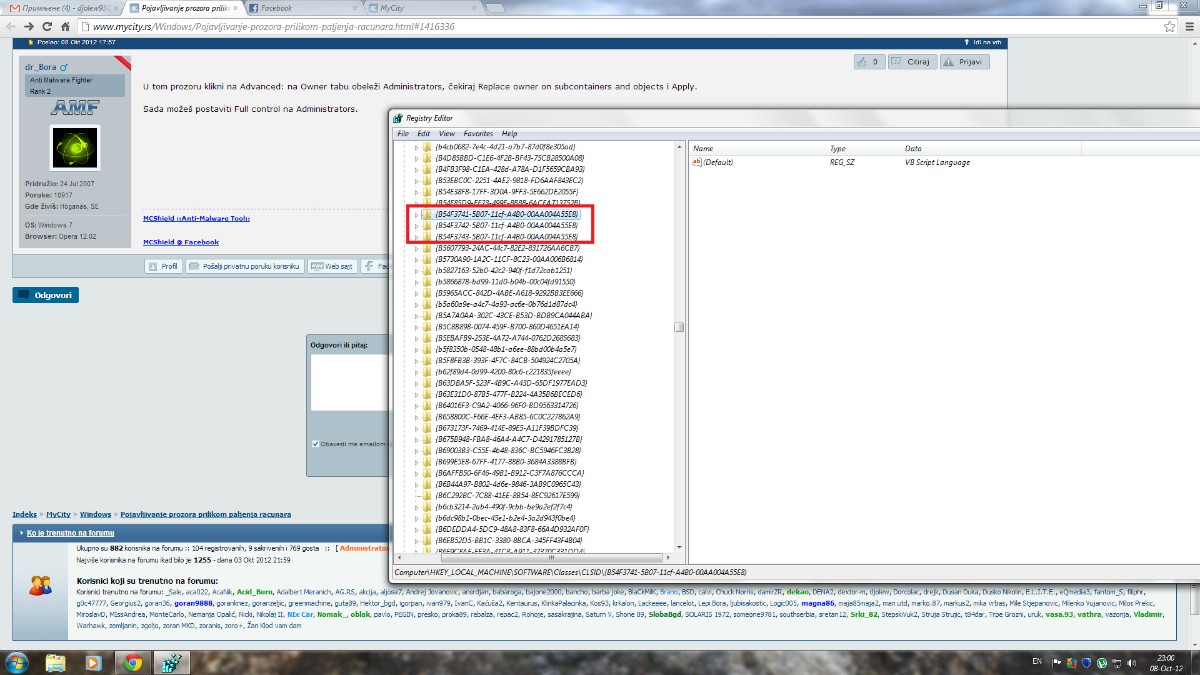
Task: Expand the {B5607793-24AC-44c7-82E2-831726AA6CB7} key
Action: click(x=416, y=247)
